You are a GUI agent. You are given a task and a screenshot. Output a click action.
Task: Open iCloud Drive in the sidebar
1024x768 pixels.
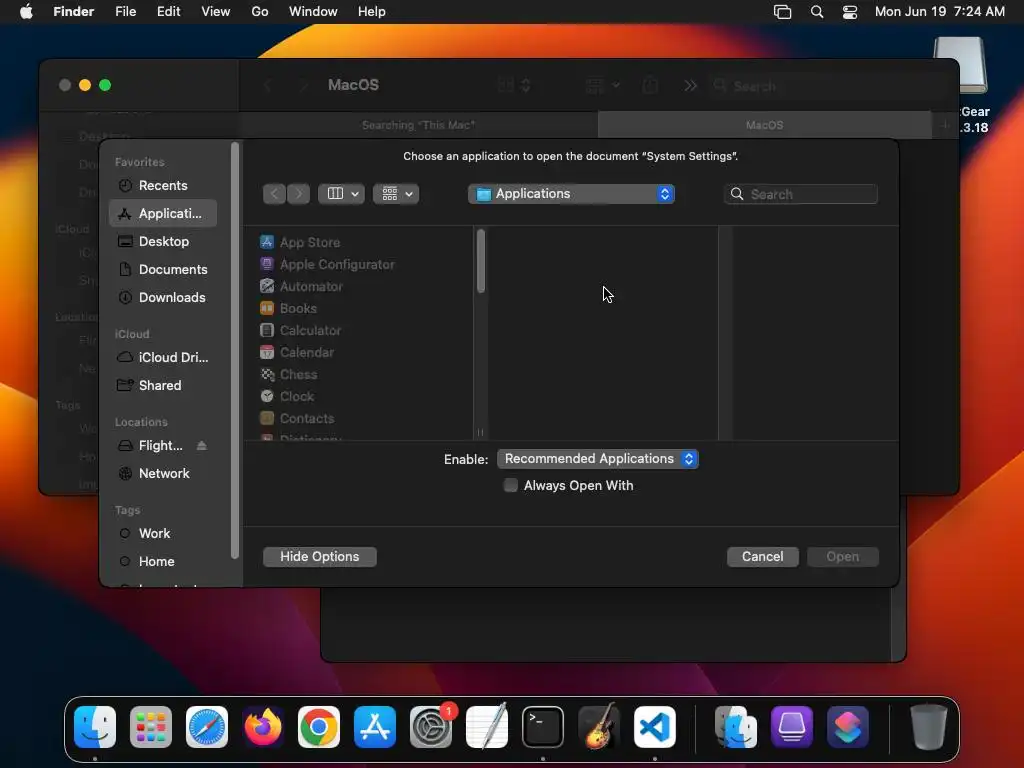[163, 358]
